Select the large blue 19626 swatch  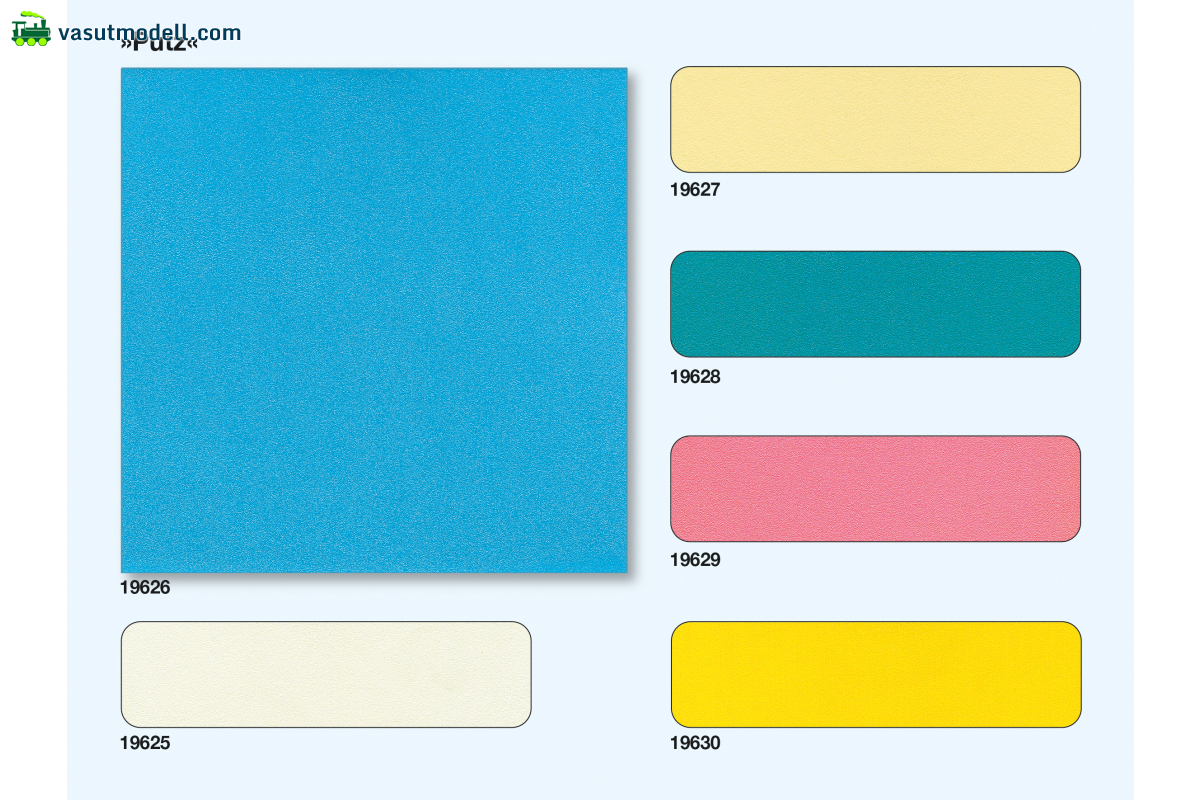pyautogui.click(x=374, y=320)
